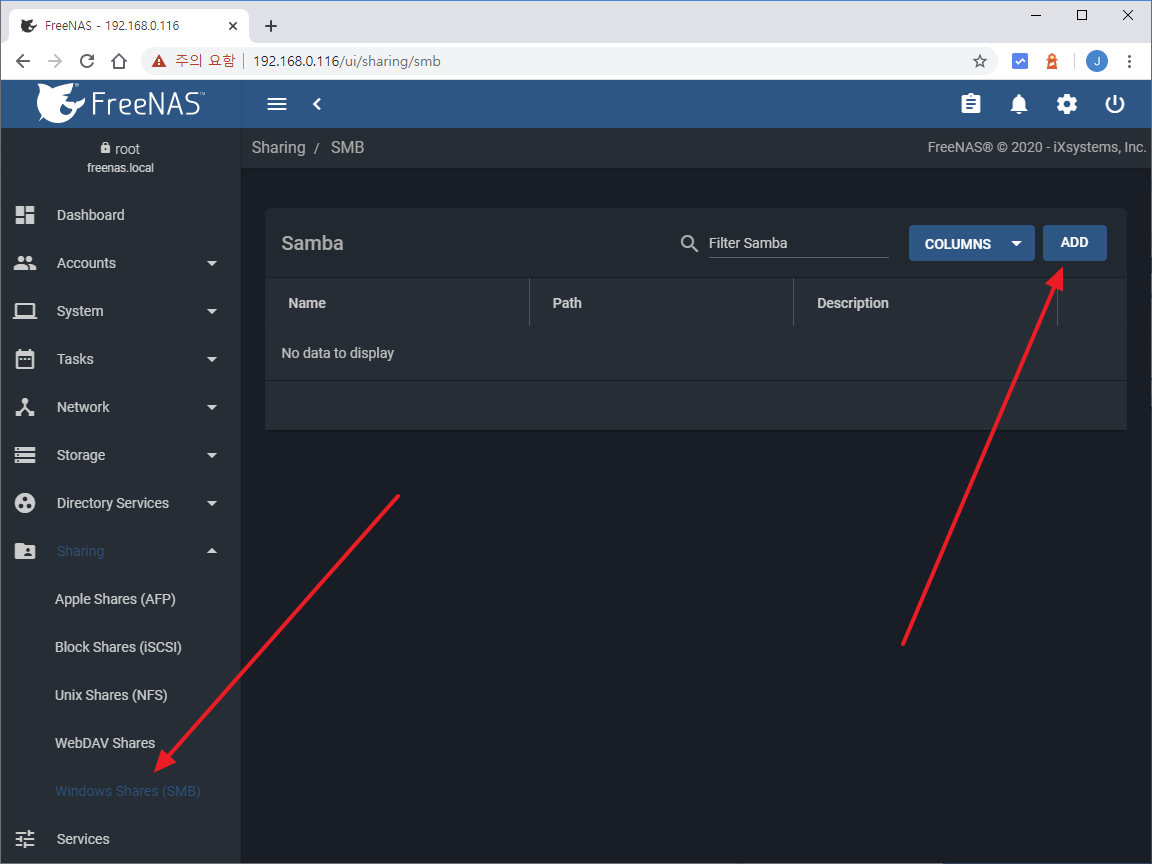Toggle the hamburger side menu
Image resolution: width=1152 pixels, height=864 pixels.
tap(277, 104)
